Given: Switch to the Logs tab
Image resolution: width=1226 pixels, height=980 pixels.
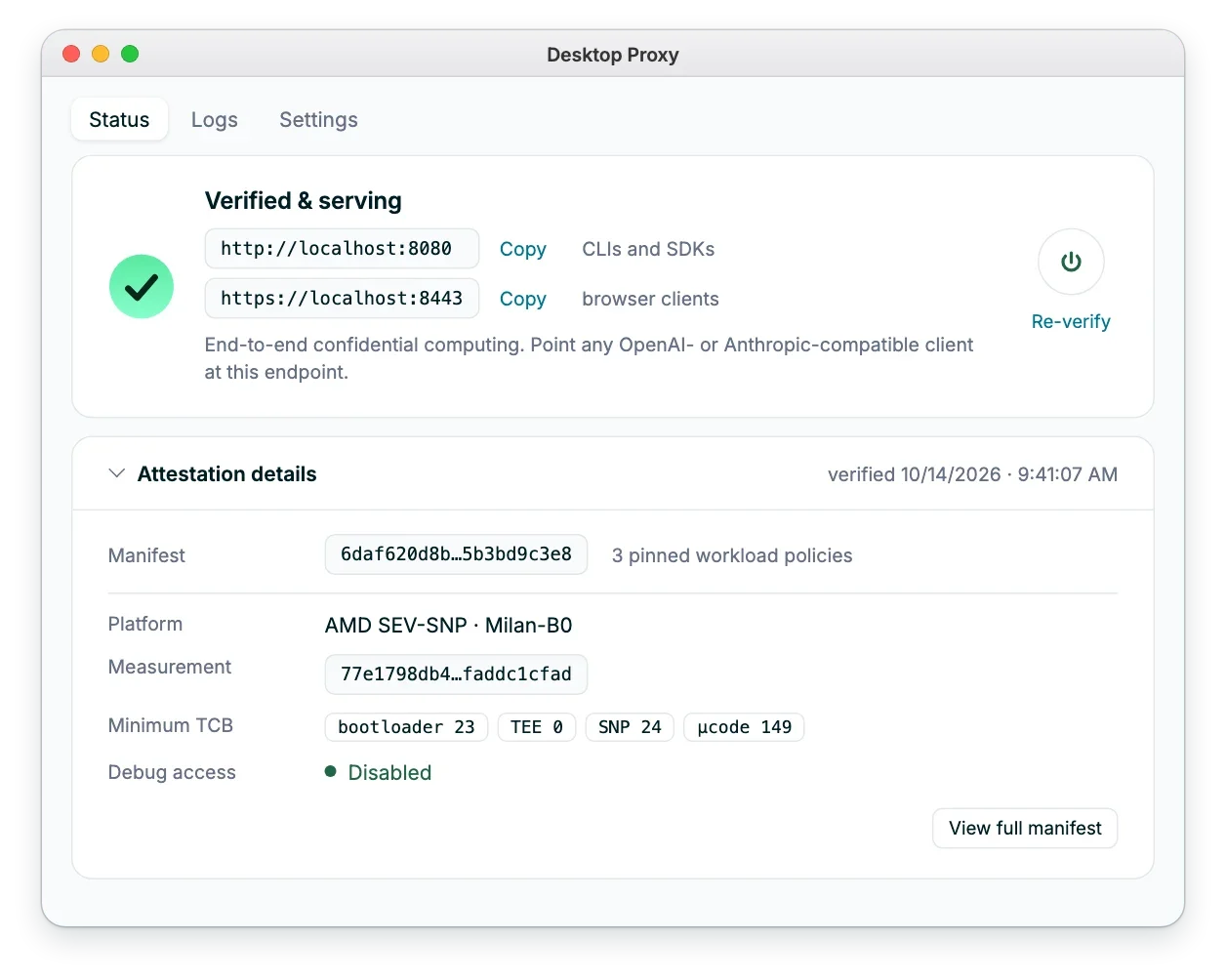Looking at the screenshot, I should tap(215, 120).
